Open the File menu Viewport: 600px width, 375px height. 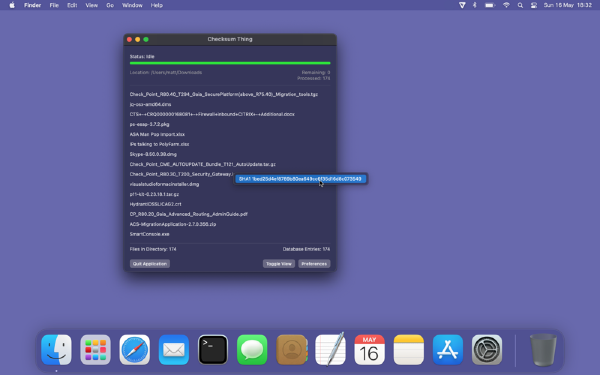point(54,5)
